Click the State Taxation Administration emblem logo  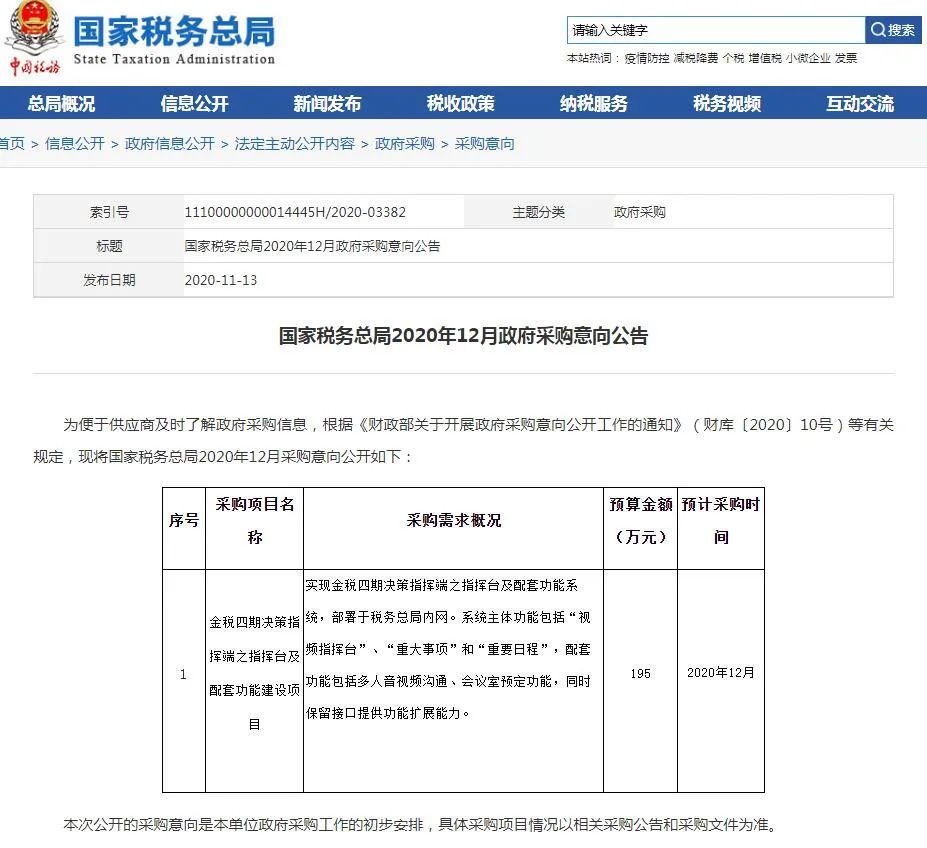(34, 37)
